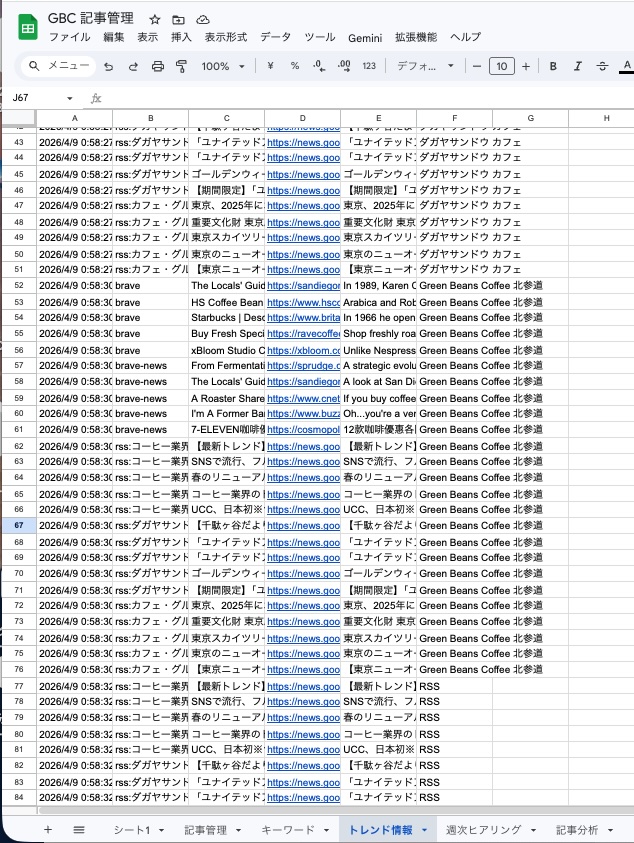634x843 pixels.
Task: Open the Gemini menu
Action: 365,38
